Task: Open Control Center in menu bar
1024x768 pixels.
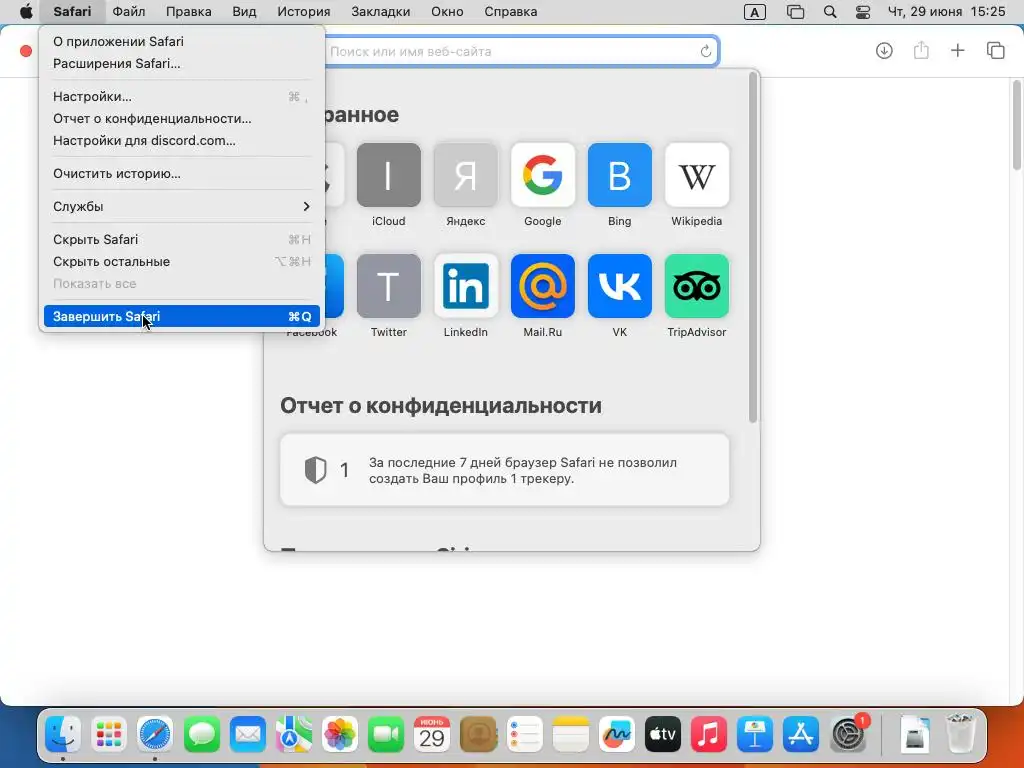Action: [x=863, y=12]
